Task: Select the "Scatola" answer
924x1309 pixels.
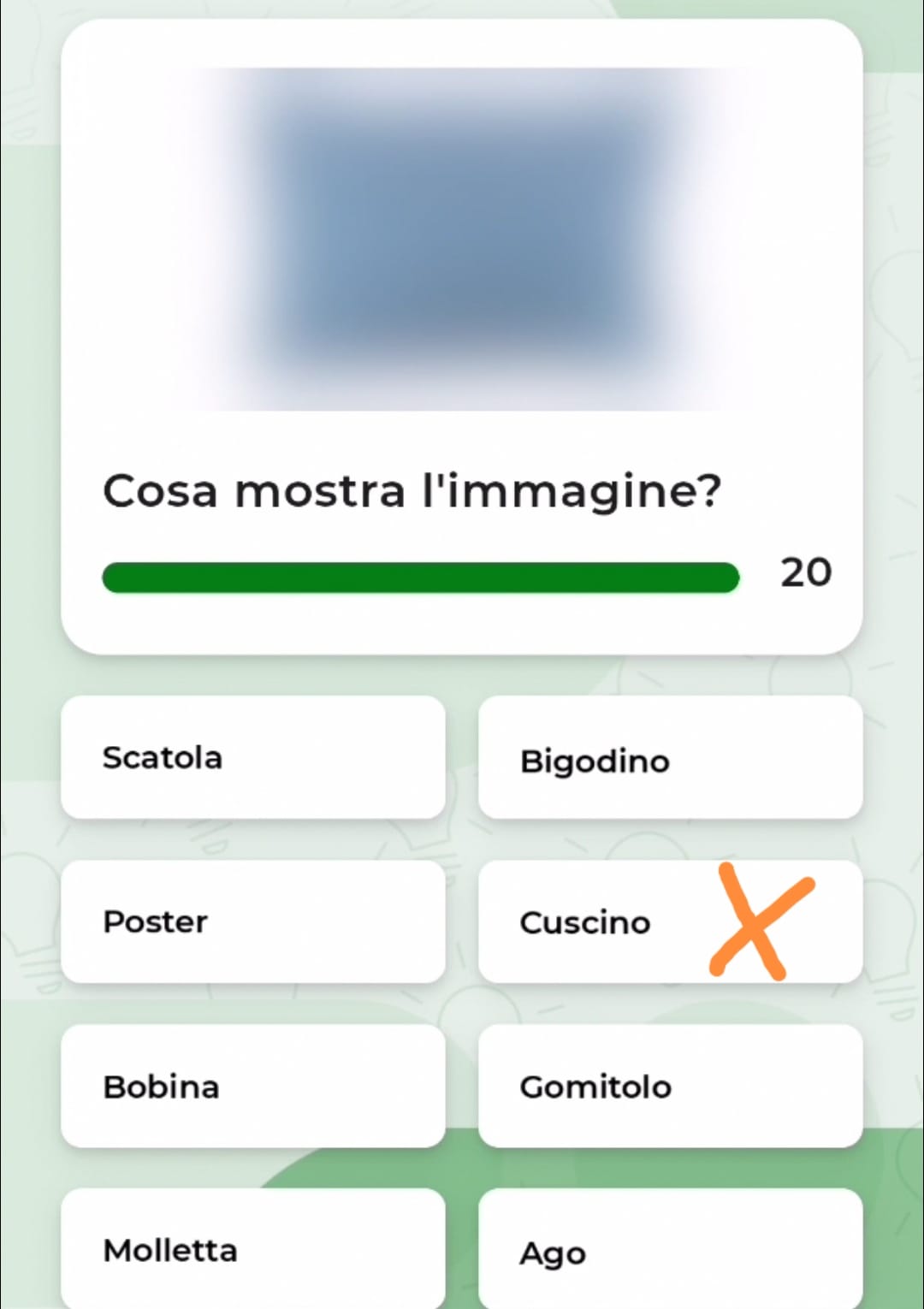Action: tap(252, 757)
